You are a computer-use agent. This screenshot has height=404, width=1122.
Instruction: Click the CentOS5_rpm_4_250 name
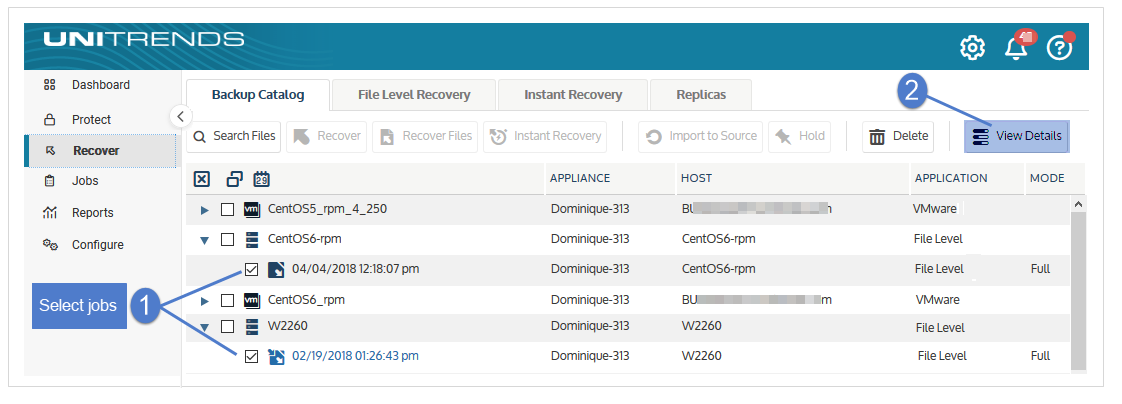click(327, 210)
